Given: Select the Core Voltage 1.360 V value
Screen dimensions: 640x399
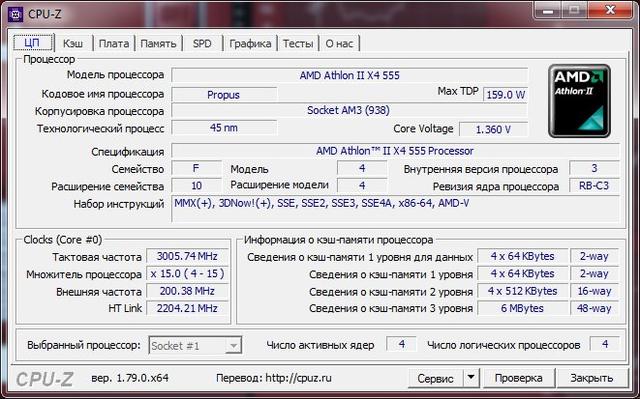Looking at the screenshot, I should click(493, 129).
